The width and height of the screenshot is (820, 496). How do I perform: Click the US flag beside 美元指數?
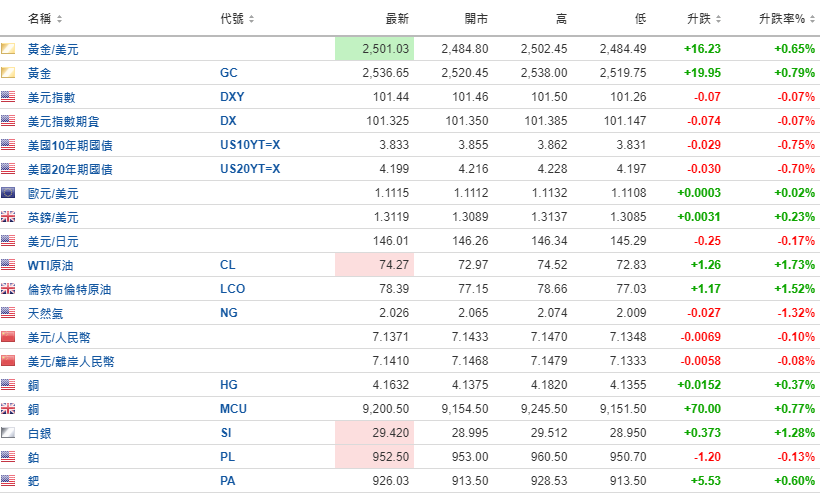(8, 97)
